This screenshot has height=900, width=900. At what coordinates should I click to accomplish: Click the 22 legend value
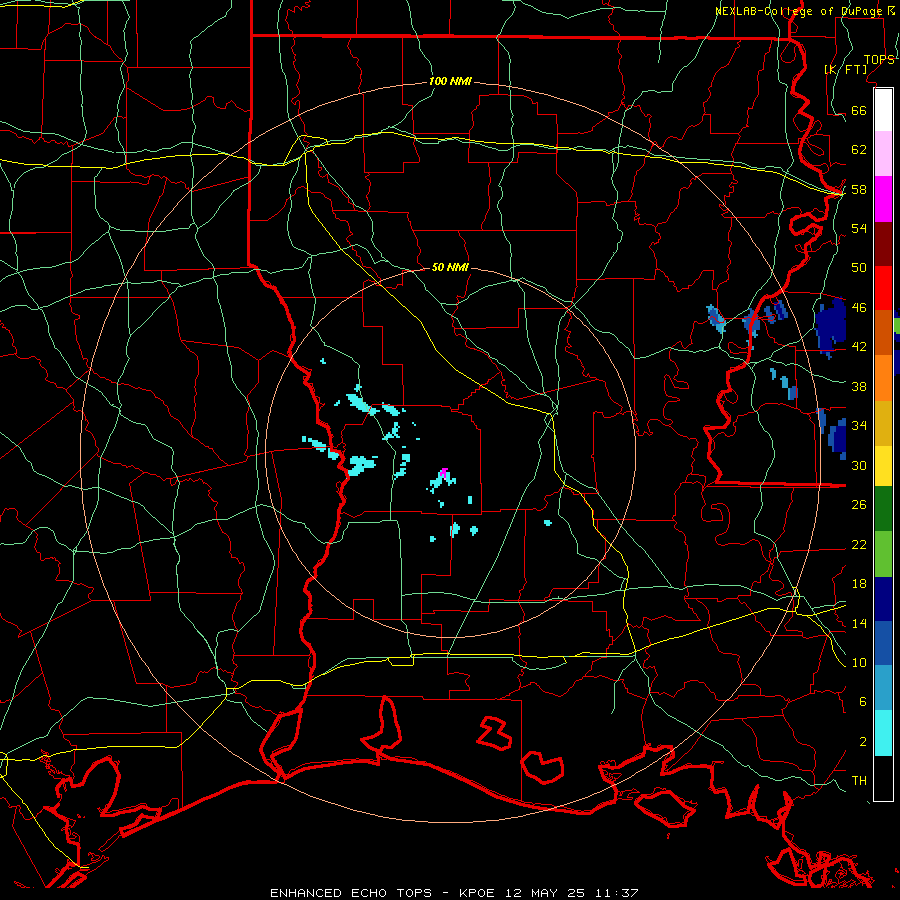tap(859, 544)
